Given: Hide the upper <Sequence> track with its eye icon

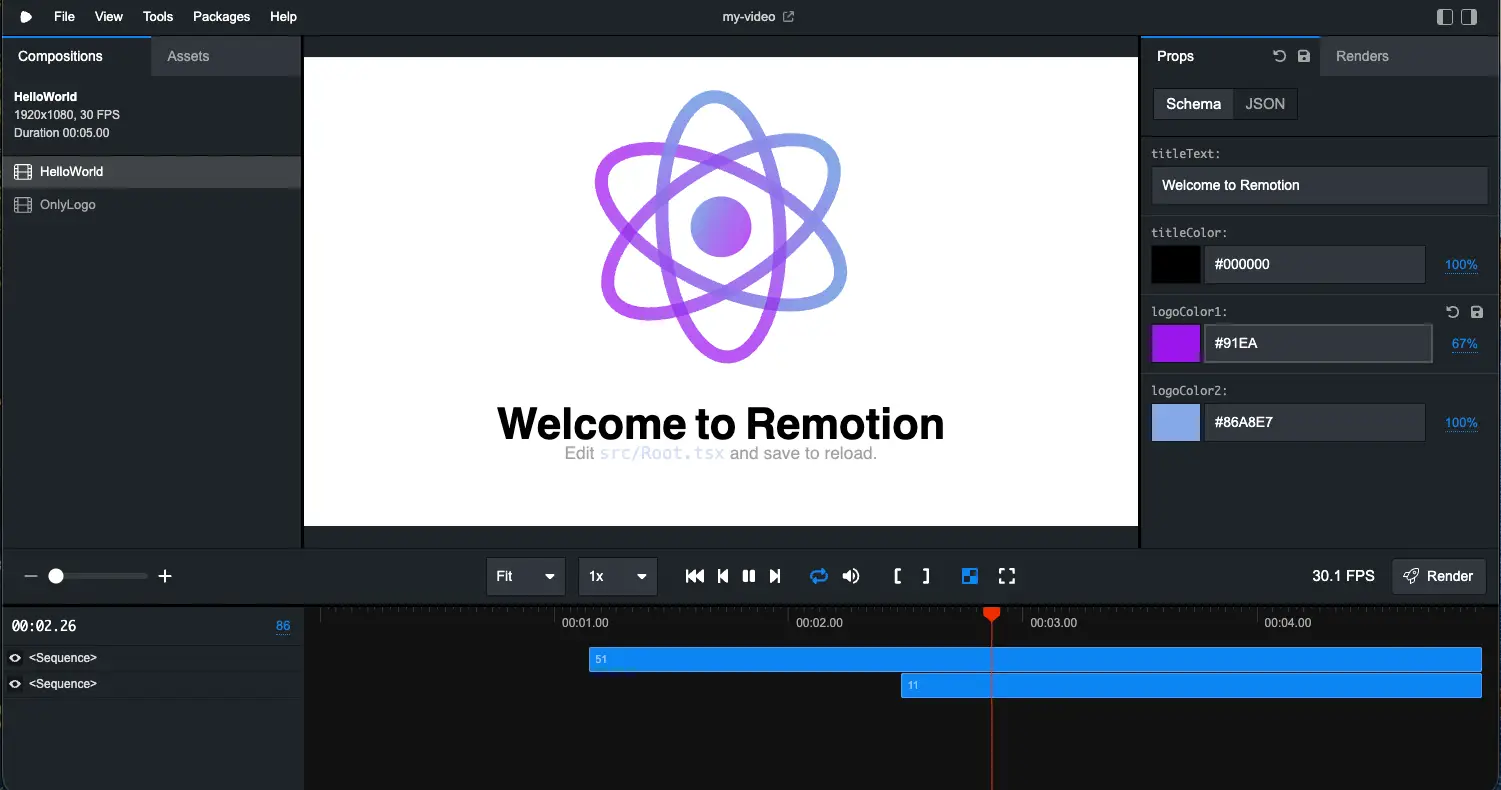Looking at the screenshot, I should coord(15,658).
